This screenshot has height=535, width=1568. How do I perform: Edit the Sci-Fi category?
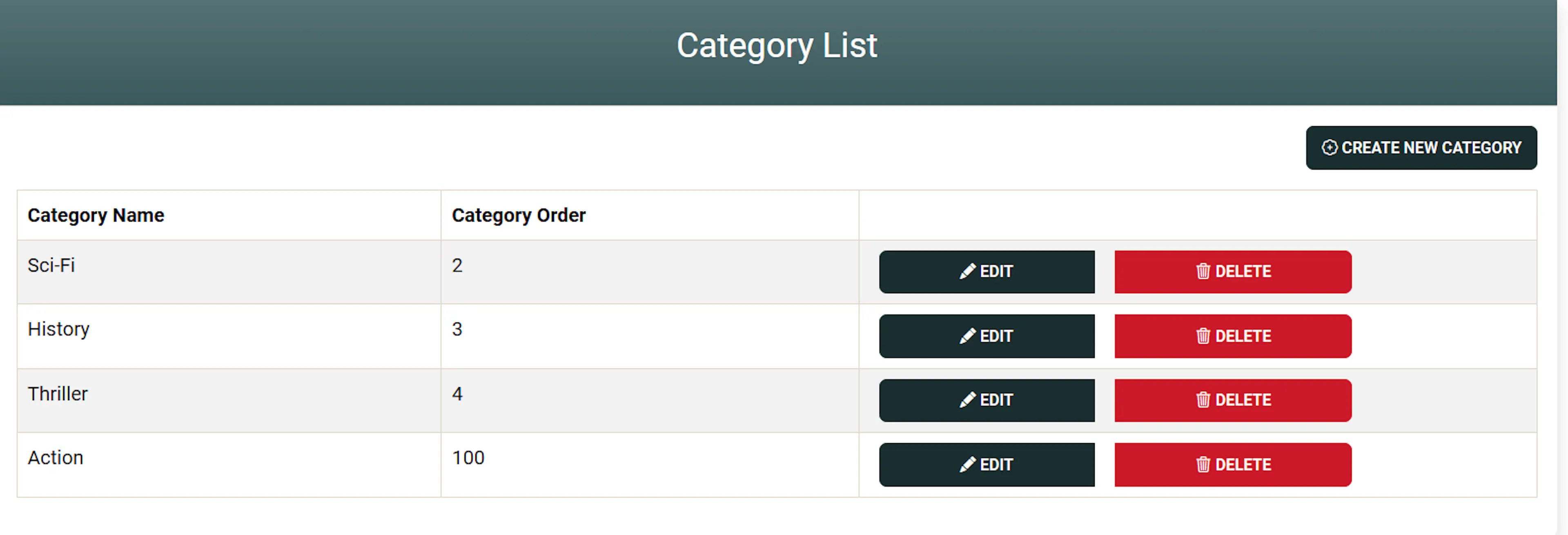(987, 272)
